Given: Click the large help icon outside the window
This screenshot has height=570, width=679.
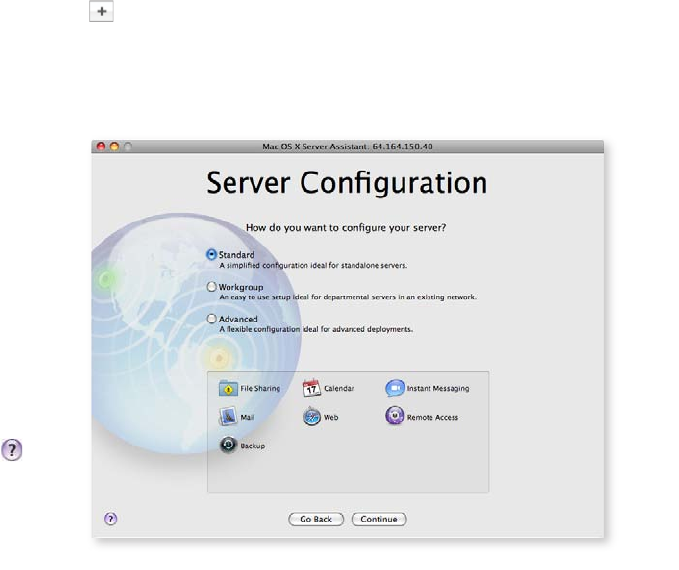Looking at the screenshot, I should [12, 450].
